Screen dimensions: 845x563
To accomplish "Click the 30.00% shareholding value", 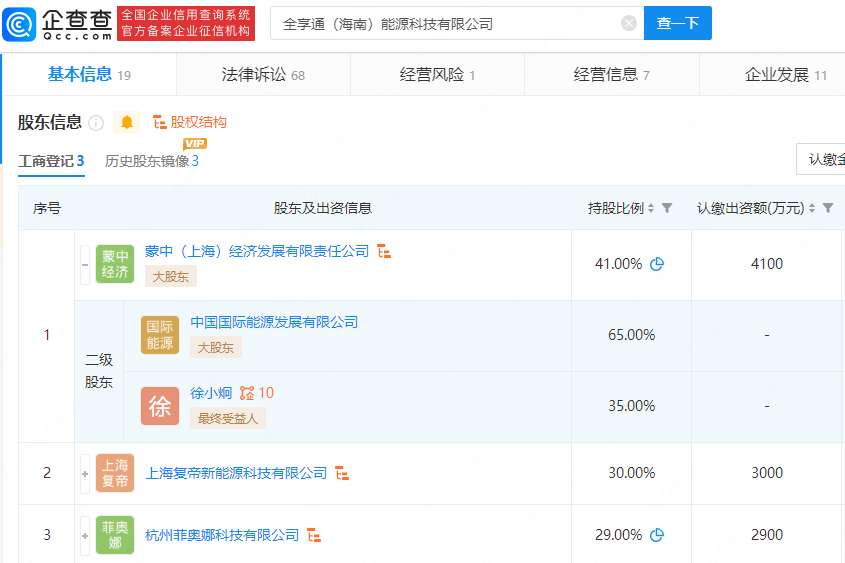I will tap(632, 473).
